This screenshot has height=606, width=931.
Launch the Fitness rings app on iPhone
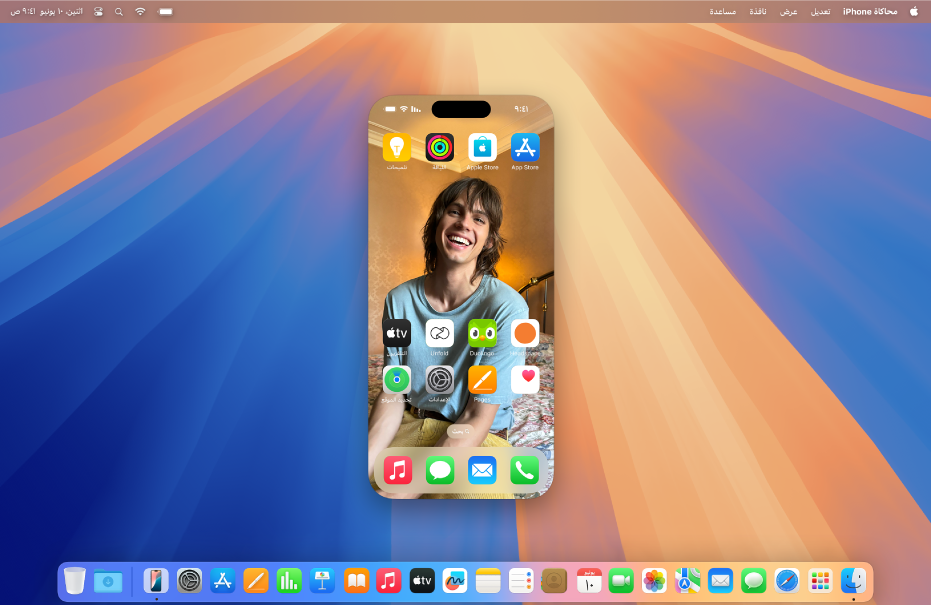440,148
